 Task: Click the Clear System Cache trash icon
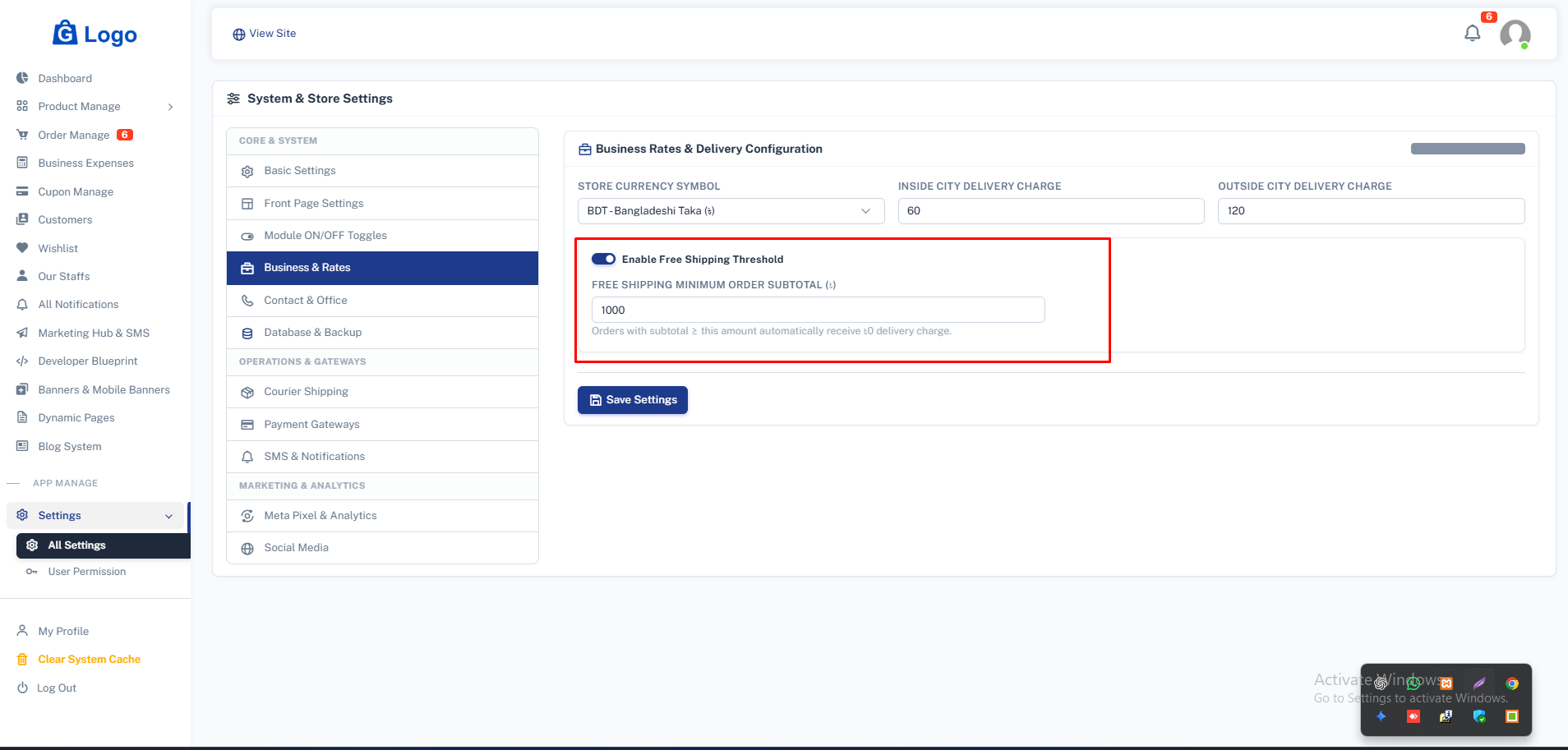pyautogui.click(x=22, y=660)
